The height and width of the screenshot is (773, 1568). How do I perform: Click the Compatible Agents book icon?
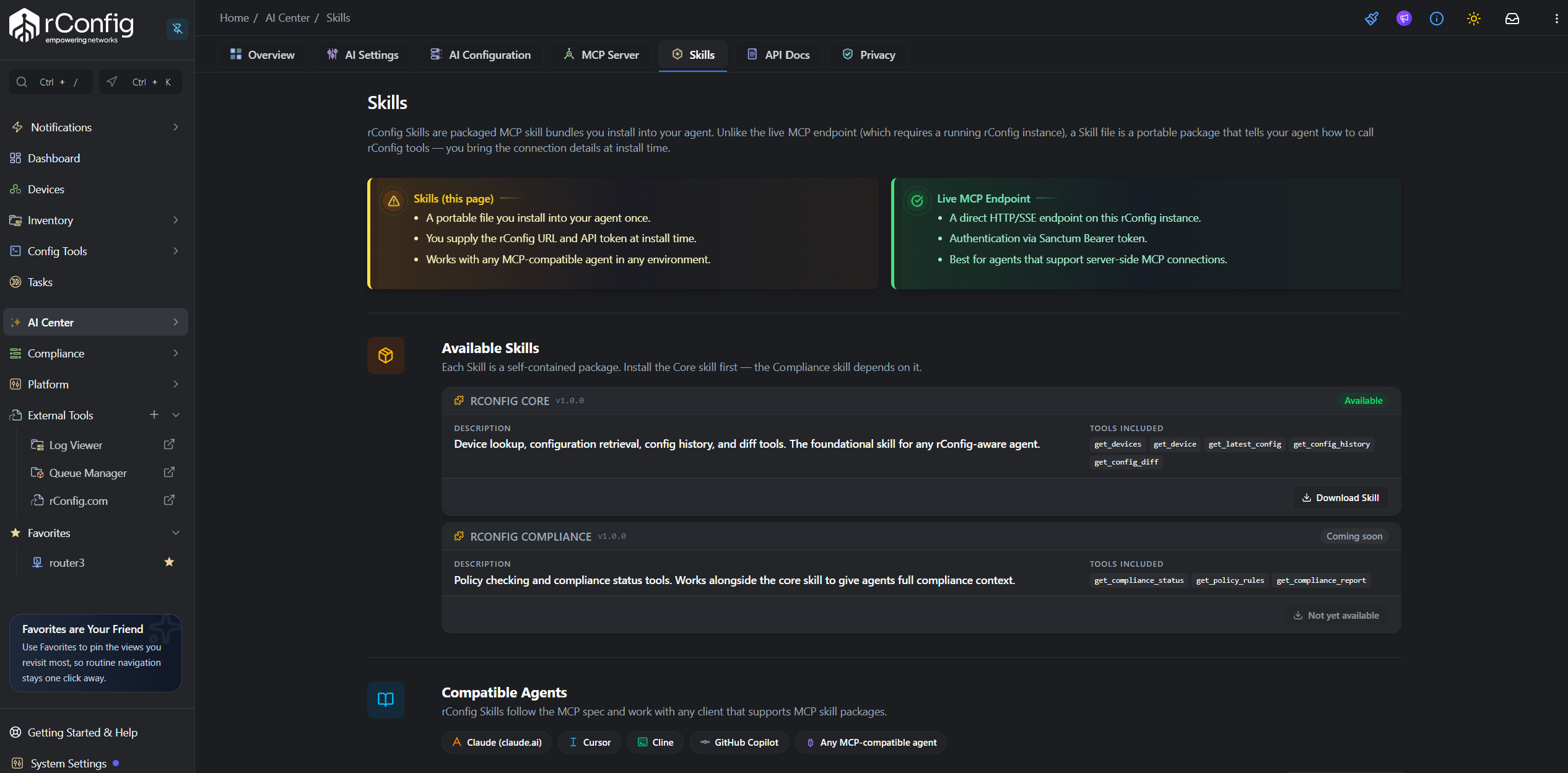point(386,700)
